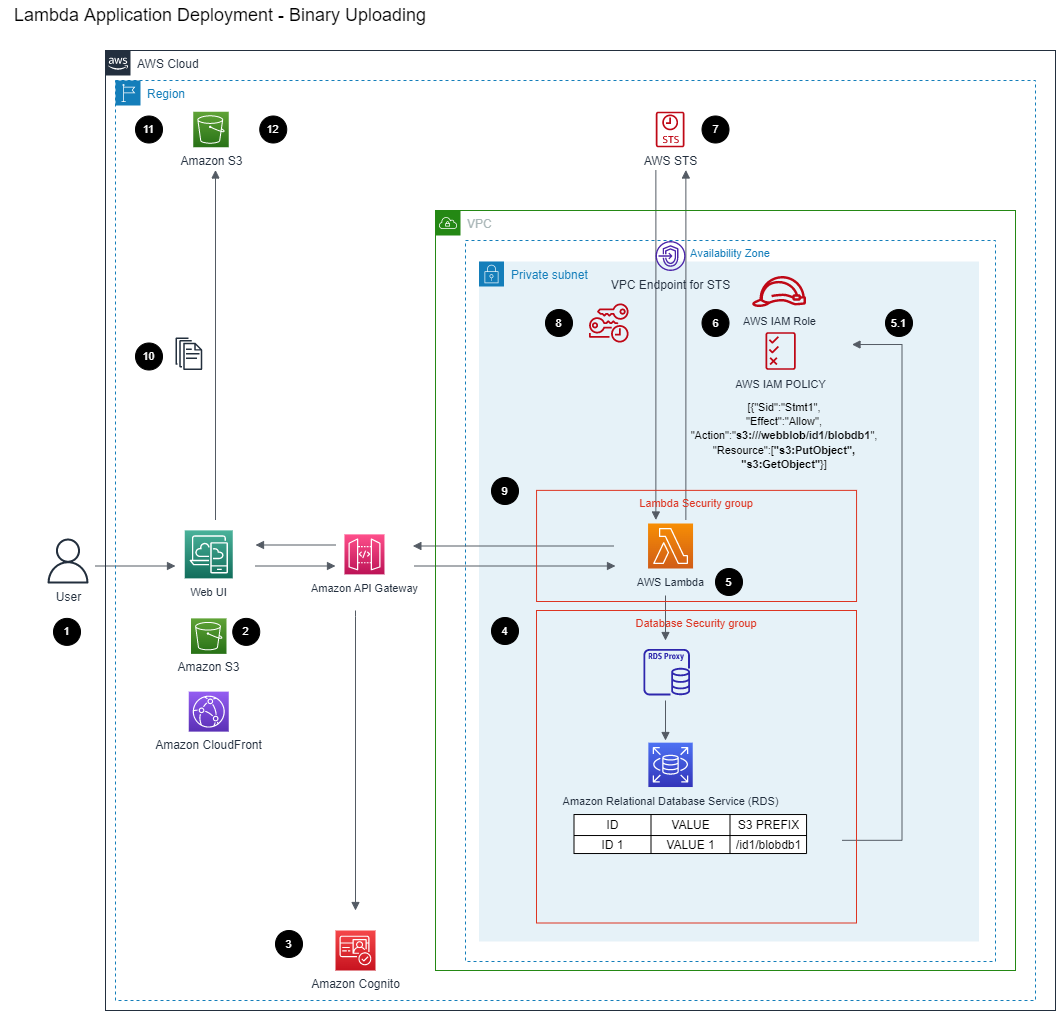The image size is (1056, 1011).
Task: Select the 'Private subnet' label
Action: 549,275
